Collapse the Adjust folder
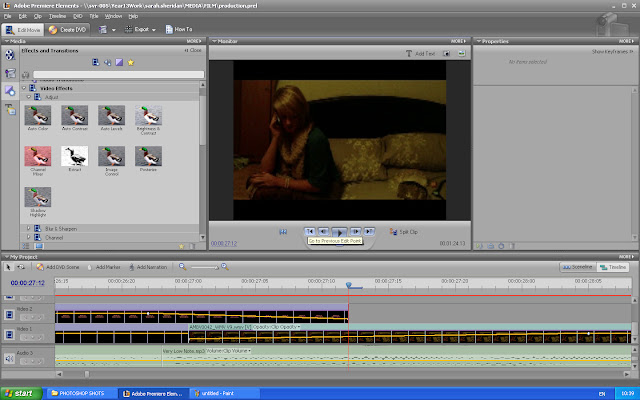Image resolution: width=640 pixels, height=400 pixels. 29,97
